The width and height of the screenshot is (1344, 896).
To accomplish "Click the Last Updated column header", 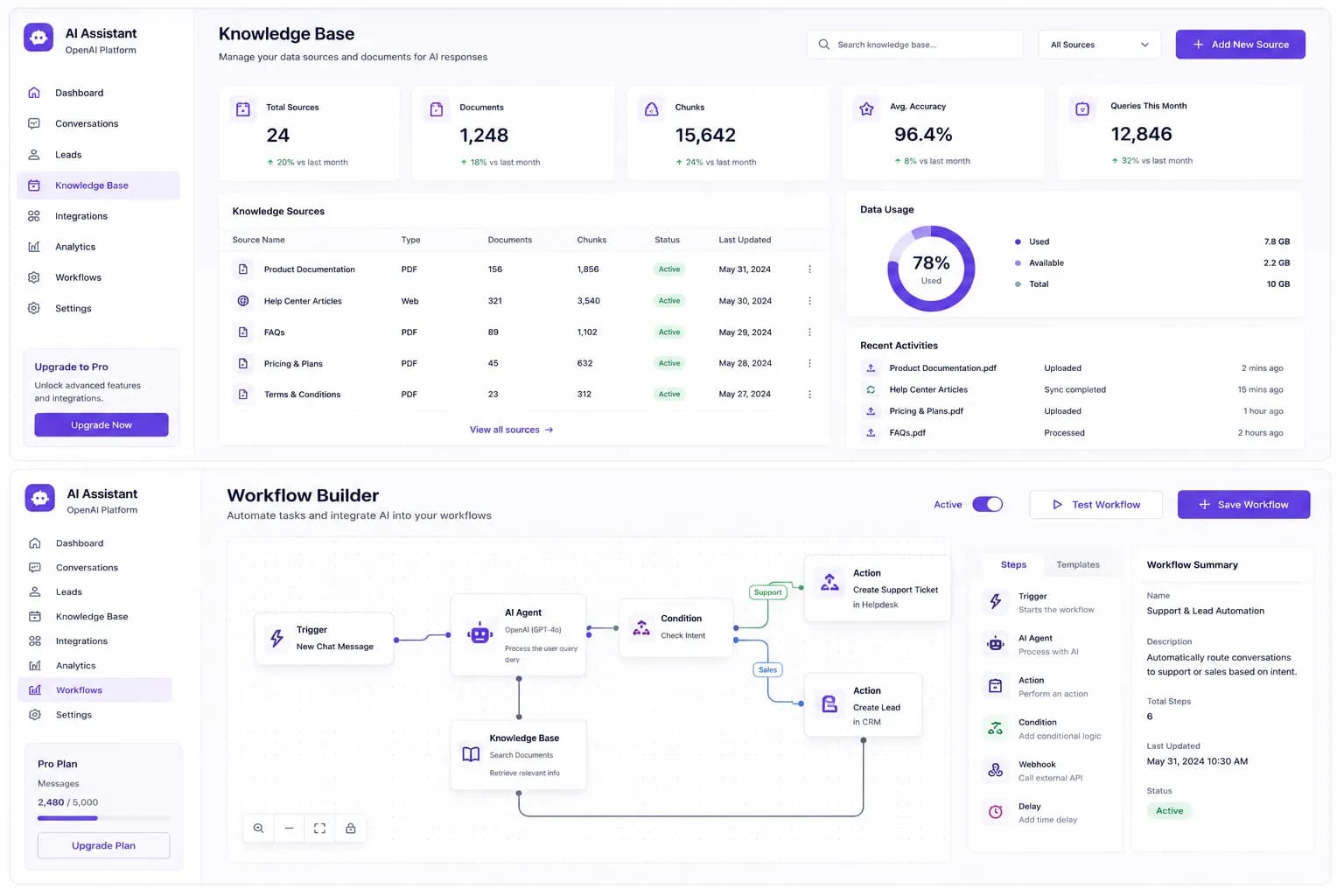I will (x=745, y=240).
